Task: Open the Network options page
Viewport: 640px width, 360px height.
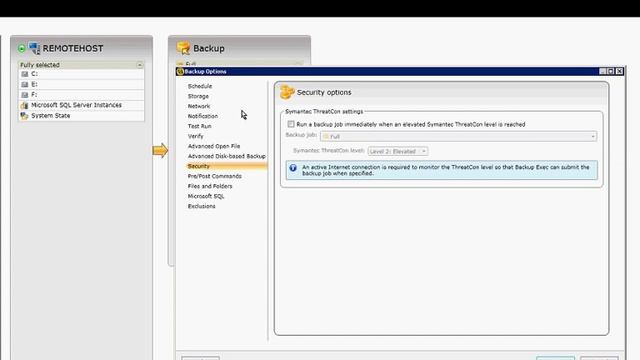Action: coord(199,106)
